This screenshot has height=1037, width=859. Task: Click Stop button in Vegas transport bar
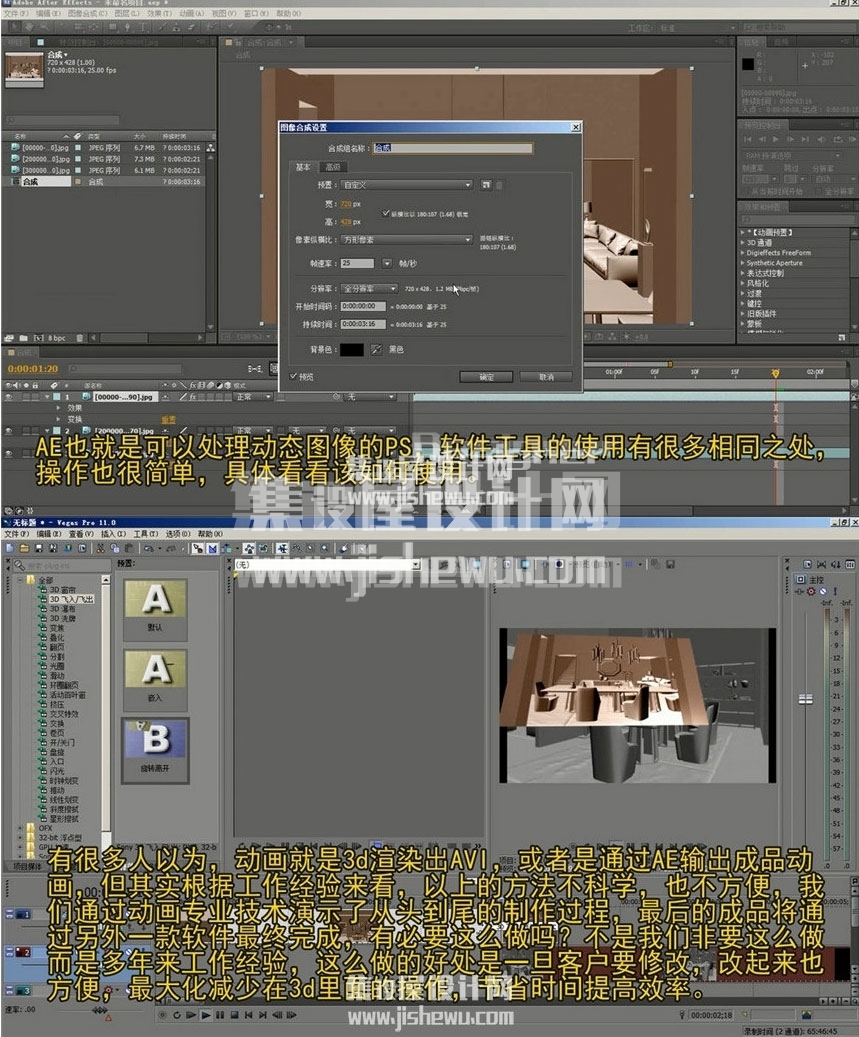coord(234,1015)
